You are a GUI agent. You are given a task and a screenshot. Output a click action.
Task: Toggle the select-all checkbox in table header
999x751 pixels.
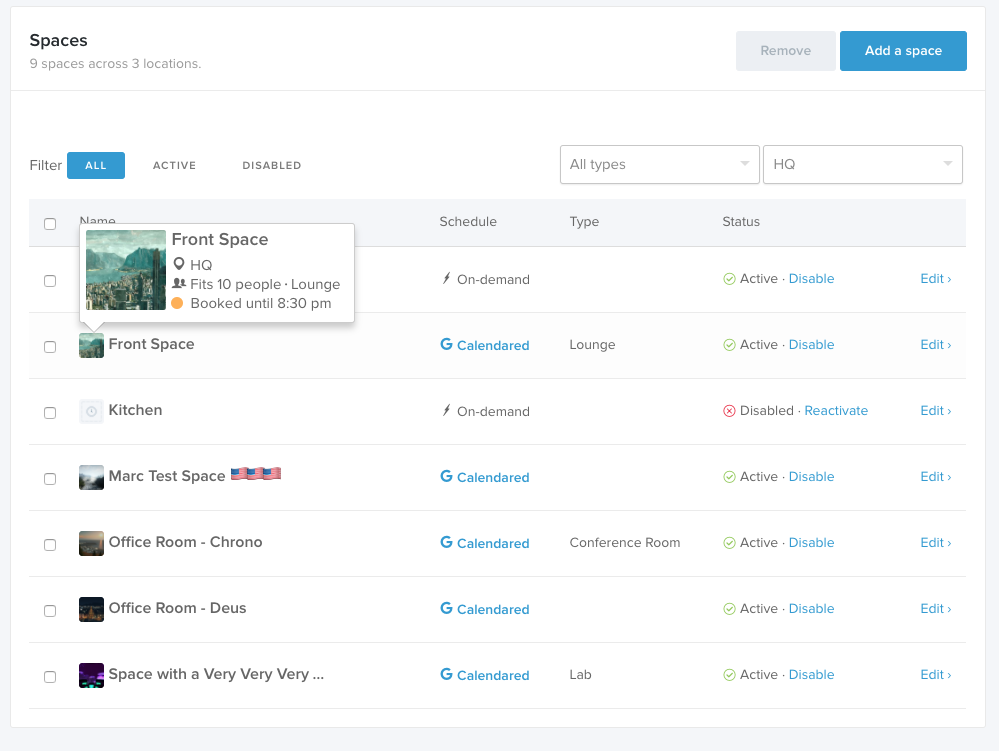(x=50, y=224)
